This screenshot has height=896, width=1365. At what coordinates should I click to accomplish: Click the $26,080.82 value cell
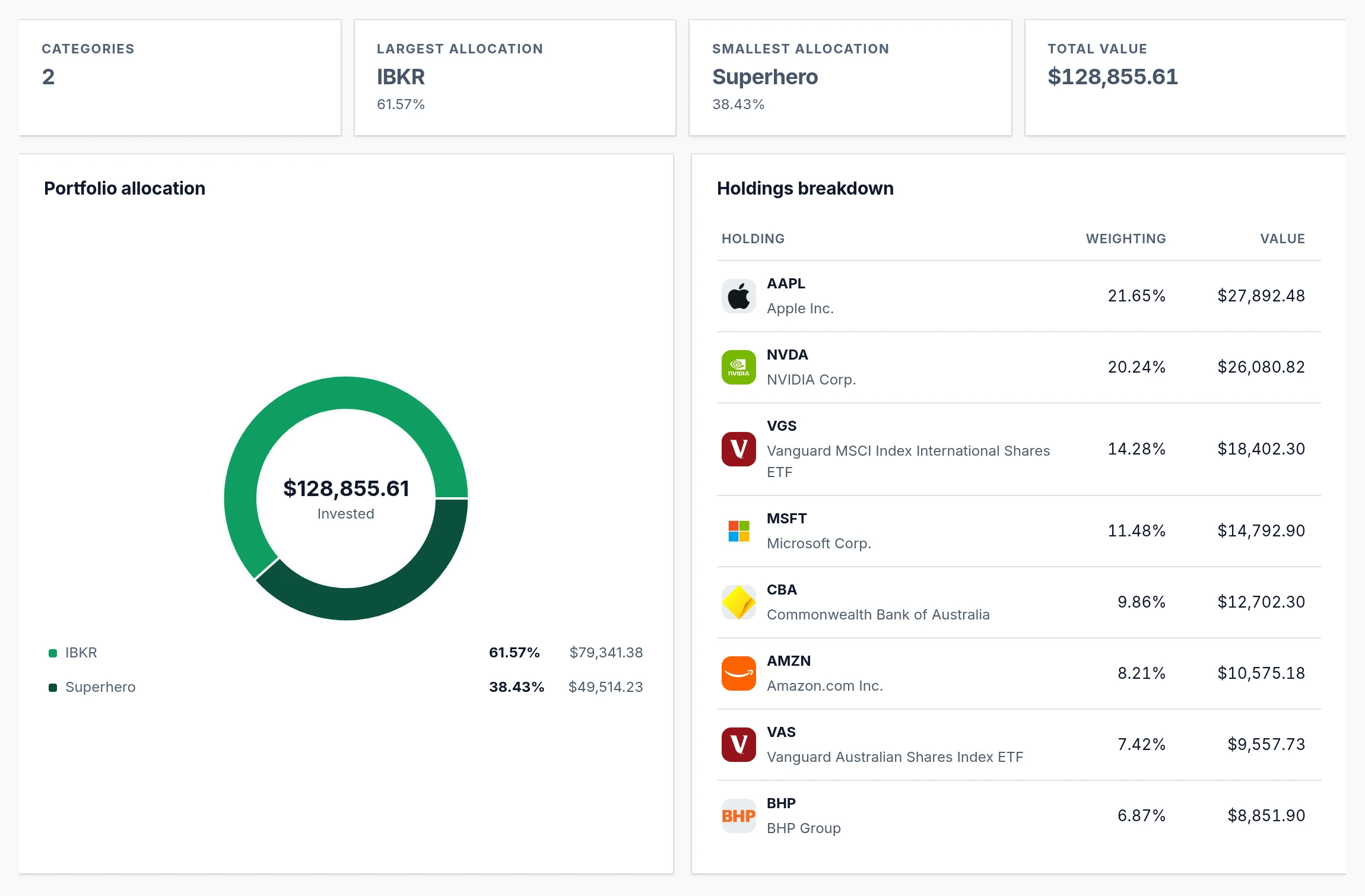[1261, 367]
